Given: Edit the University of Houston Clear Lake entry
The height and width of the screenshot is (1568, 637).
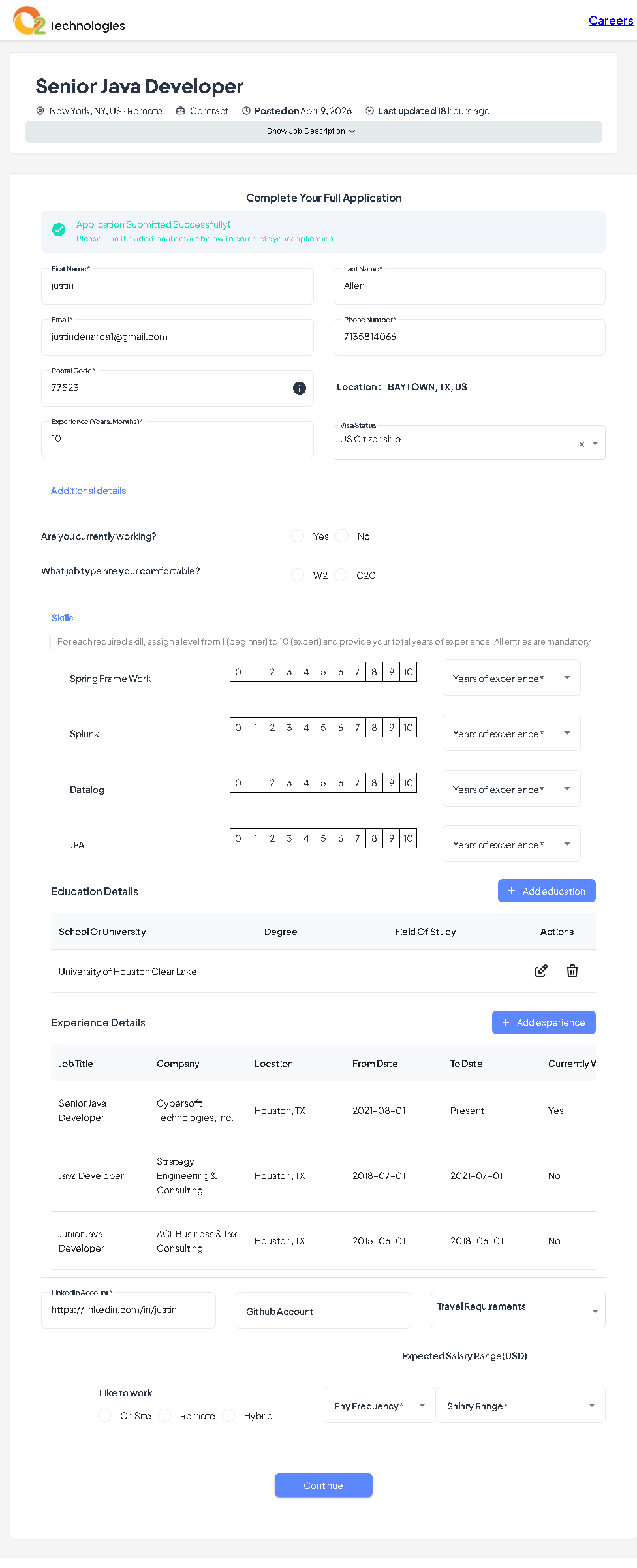Looking at the screenshot, I should coord(541,971).
